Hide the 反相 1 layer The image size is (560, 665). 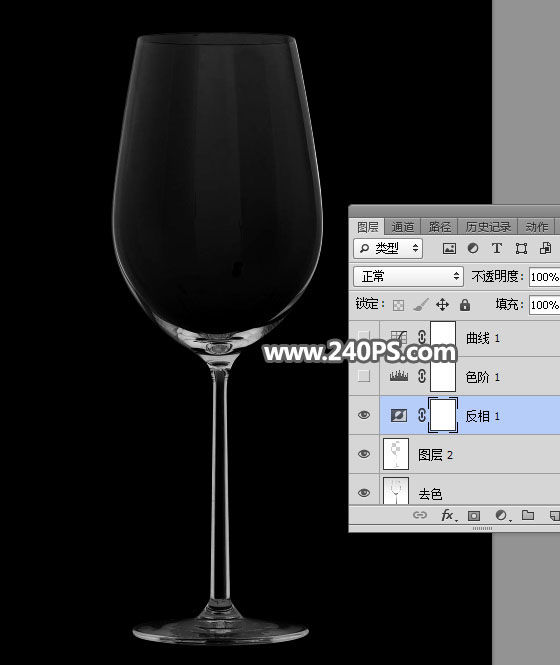point(364,415)
